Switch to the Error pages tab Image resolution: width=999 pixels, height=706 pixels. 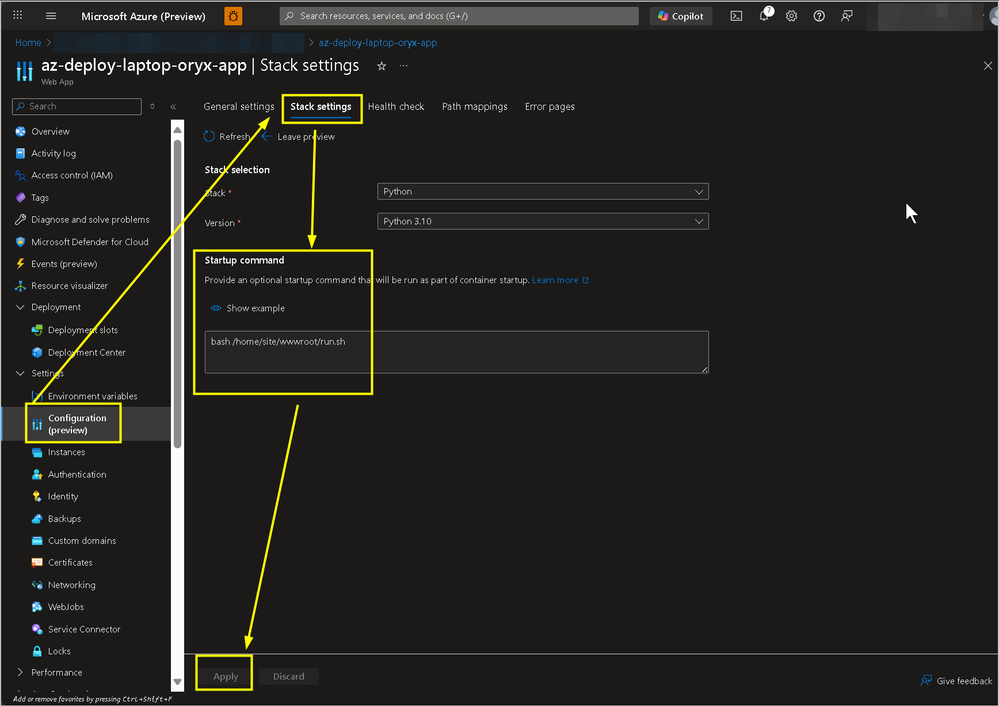[550, 106]
